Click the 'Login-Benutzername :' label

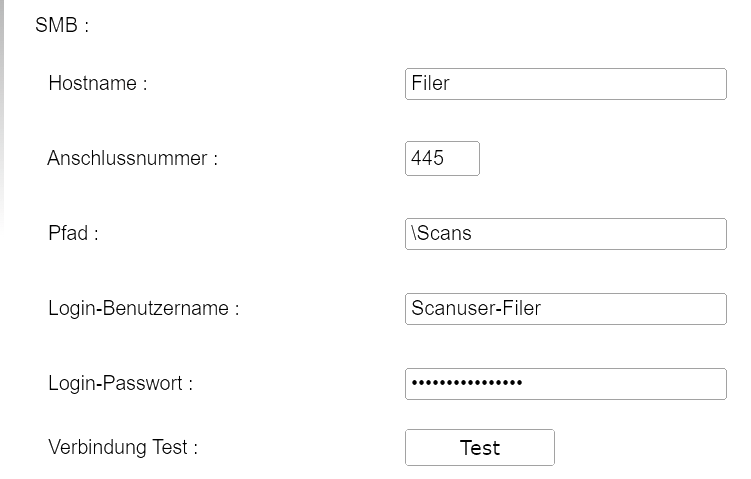coord(143,309)
